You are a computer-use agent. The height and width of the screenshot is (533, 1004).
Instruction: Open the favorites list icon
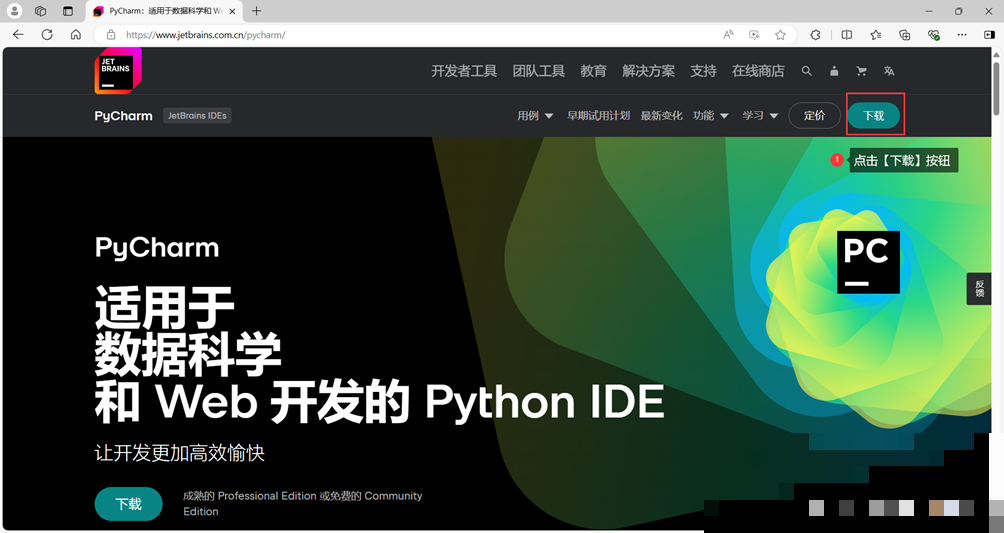tap(875, 35)
